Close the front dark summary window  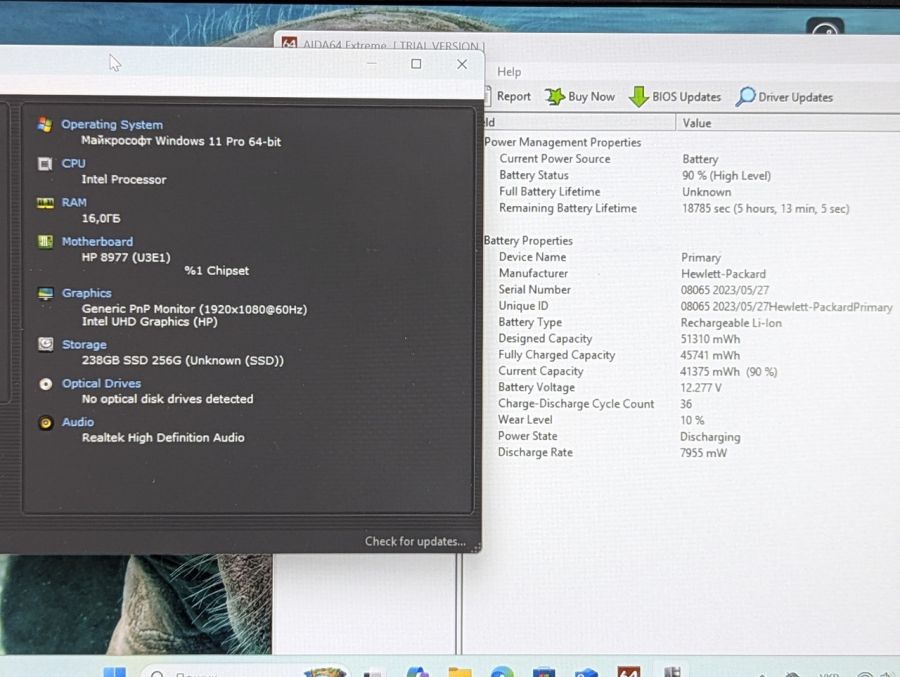pos(462,64)
